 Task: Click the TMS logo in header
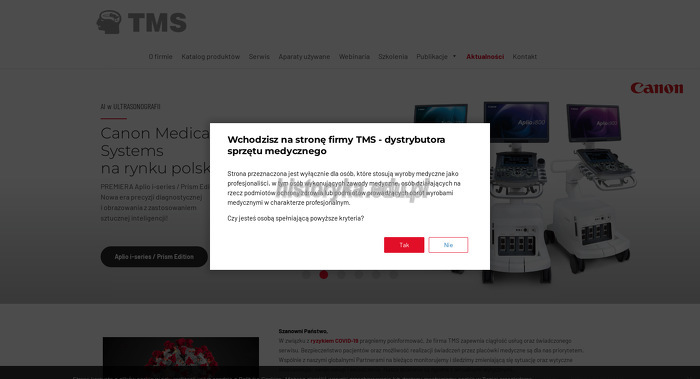[x=142, y=22]
